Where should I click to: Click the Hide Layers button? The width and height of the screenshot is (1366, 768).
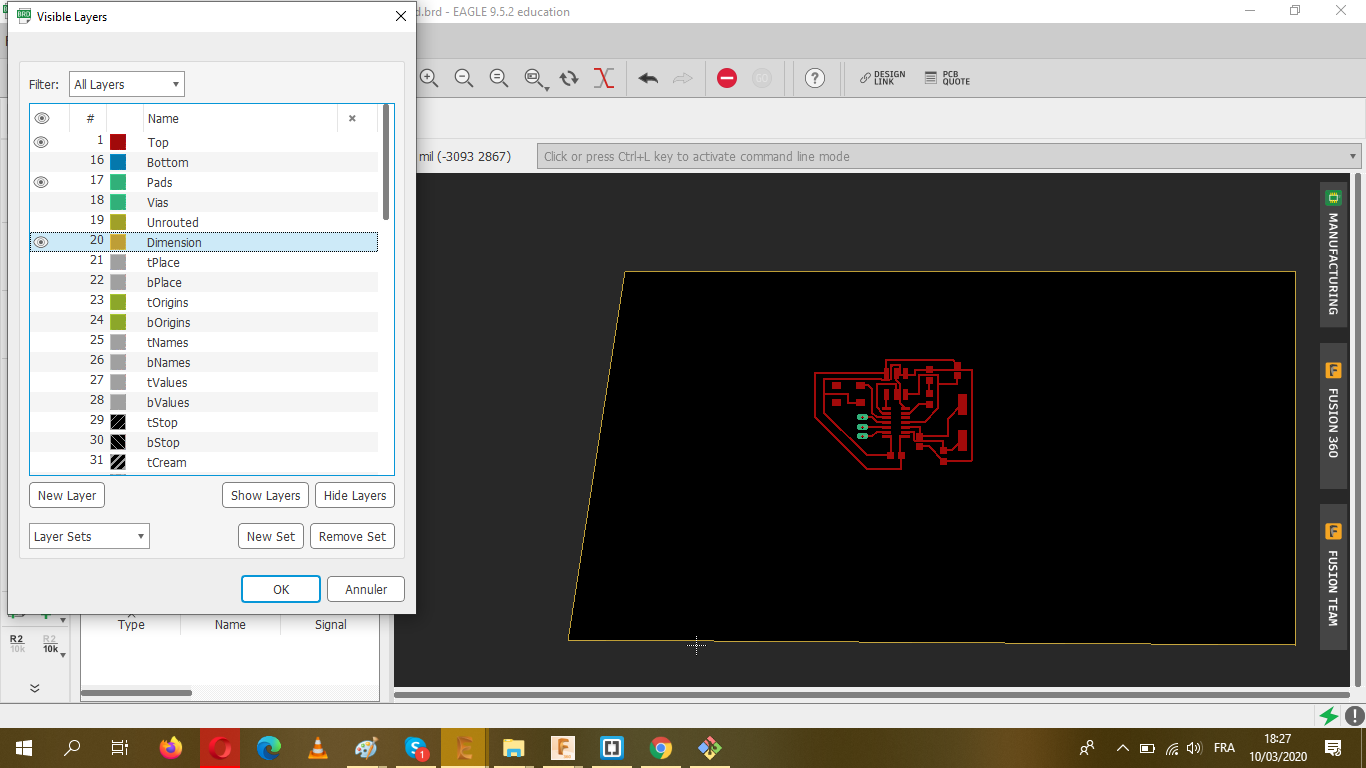355,495
